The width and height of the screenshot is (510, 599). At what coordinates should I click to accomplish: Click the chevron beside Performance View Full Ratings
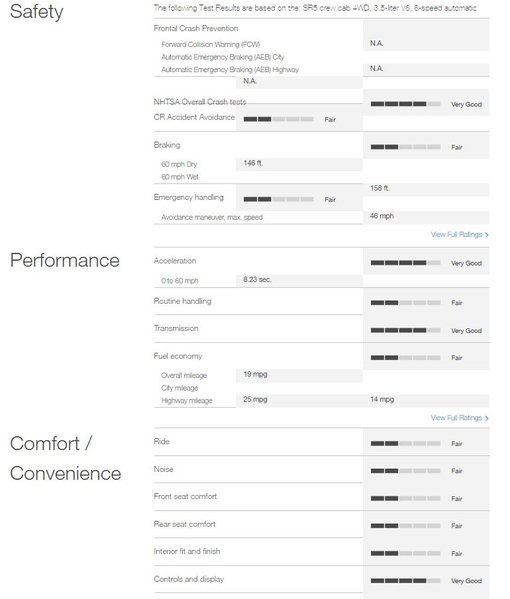tap(487, 418)
